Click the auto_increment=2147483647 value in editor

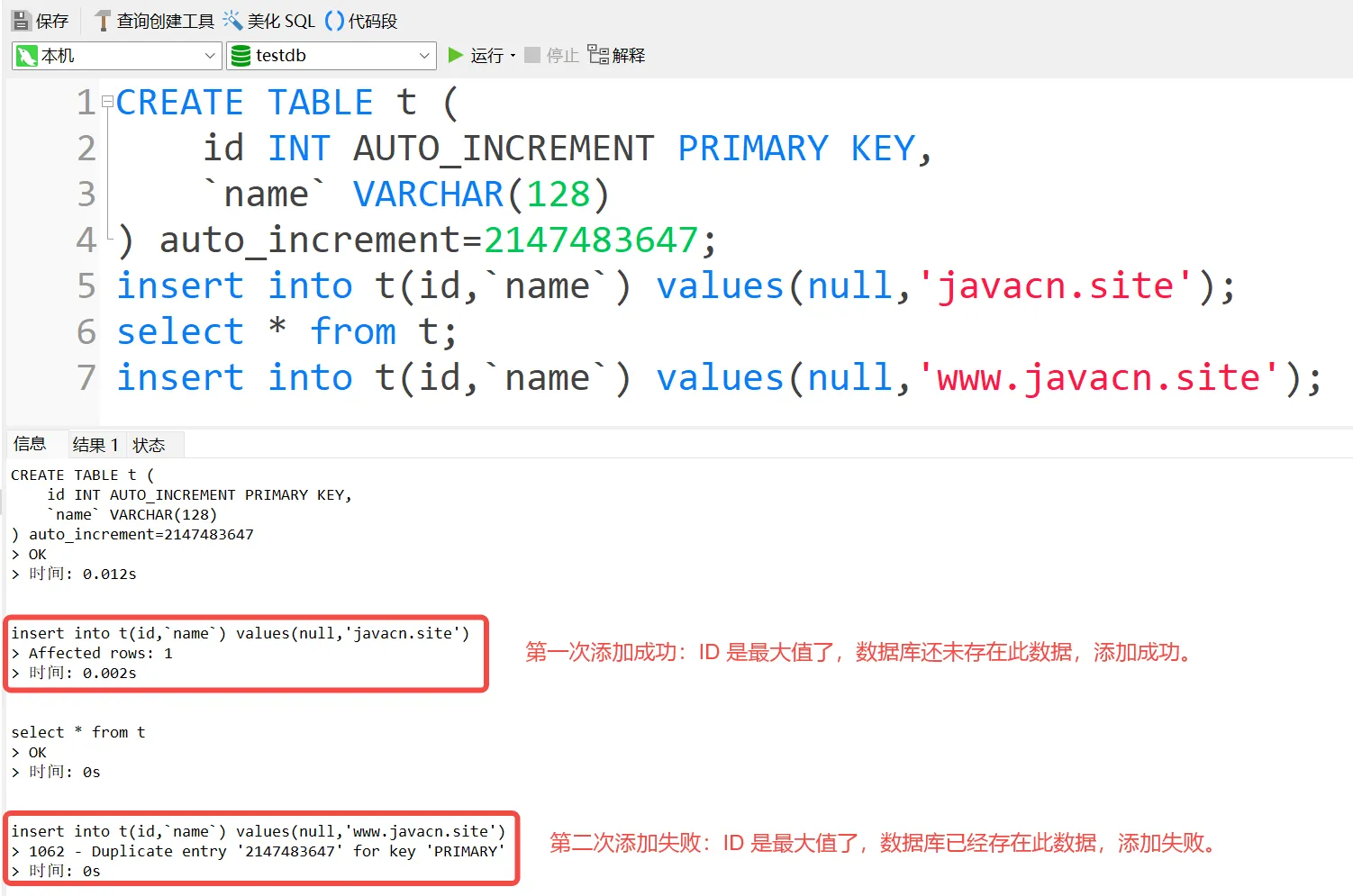coord(591,240)
